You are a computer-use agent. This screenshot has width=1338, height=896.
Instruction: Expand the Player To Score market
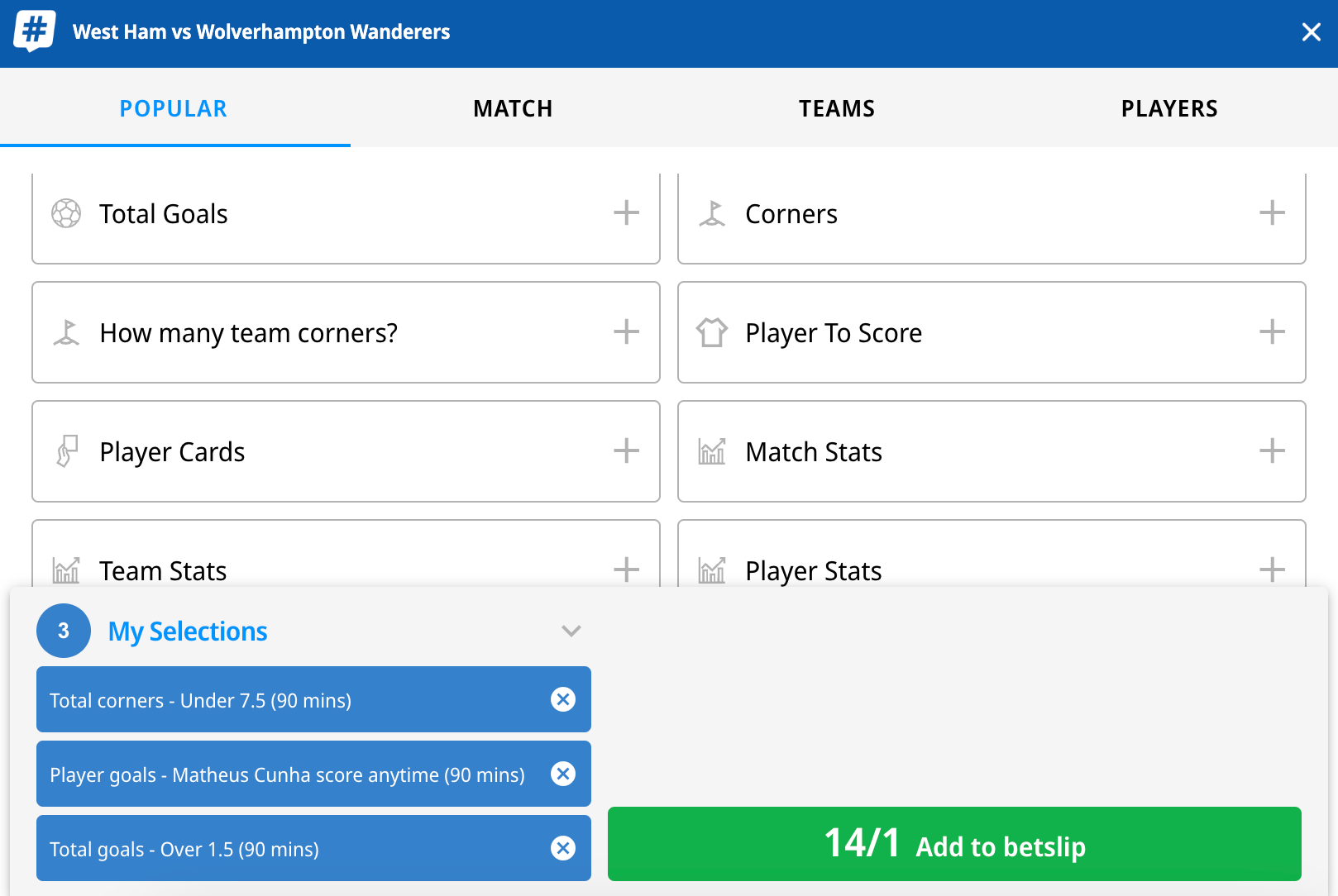tap(1272, 331)
